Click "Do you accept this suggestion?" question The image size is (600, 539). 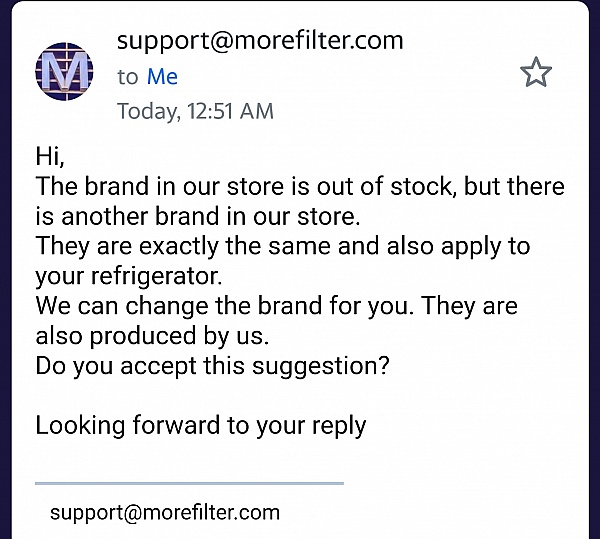coord(212,366)
